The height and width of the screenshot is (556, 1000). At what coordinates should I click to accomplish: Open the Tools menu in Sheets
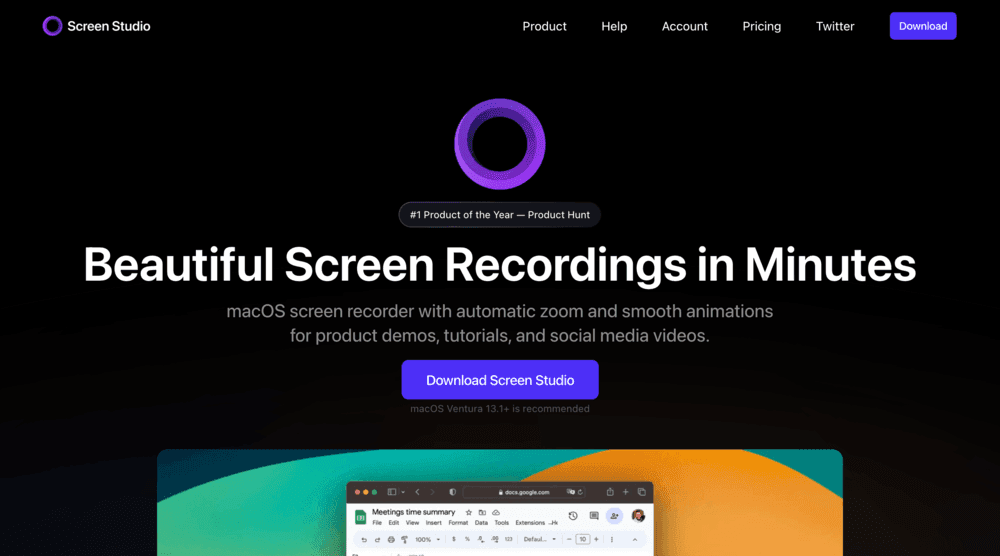[x=502, y=523]
